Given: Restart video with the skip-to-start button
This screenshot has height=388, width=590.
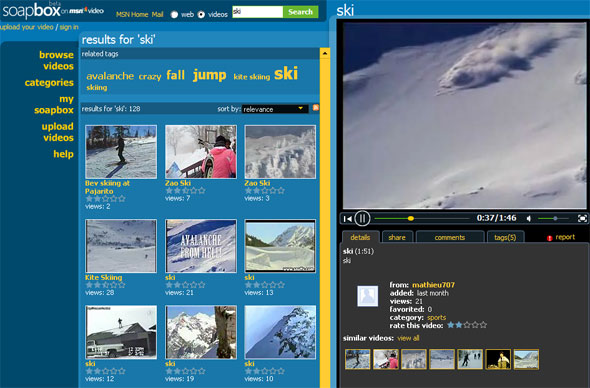Looking at the screenshot, I should click(348, 219).
